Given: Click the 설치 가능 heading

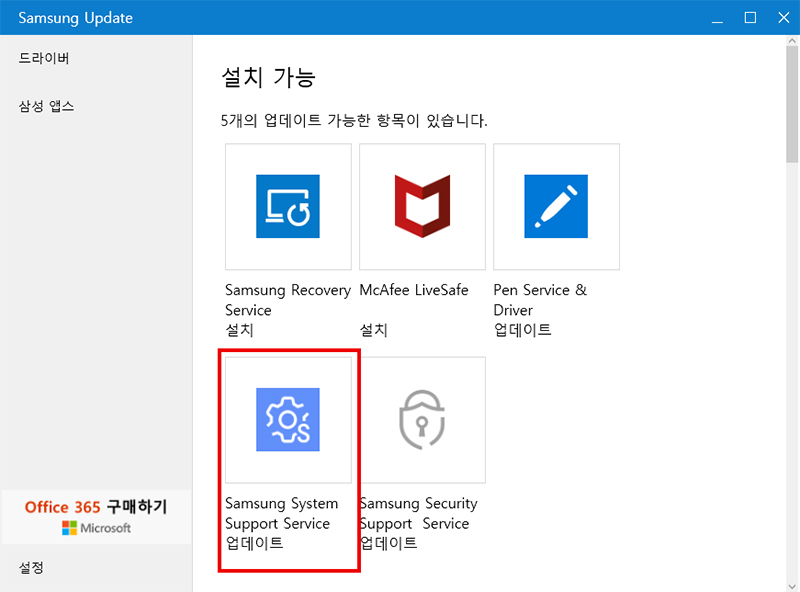Looking at the screenshot, I should (268, 78).
